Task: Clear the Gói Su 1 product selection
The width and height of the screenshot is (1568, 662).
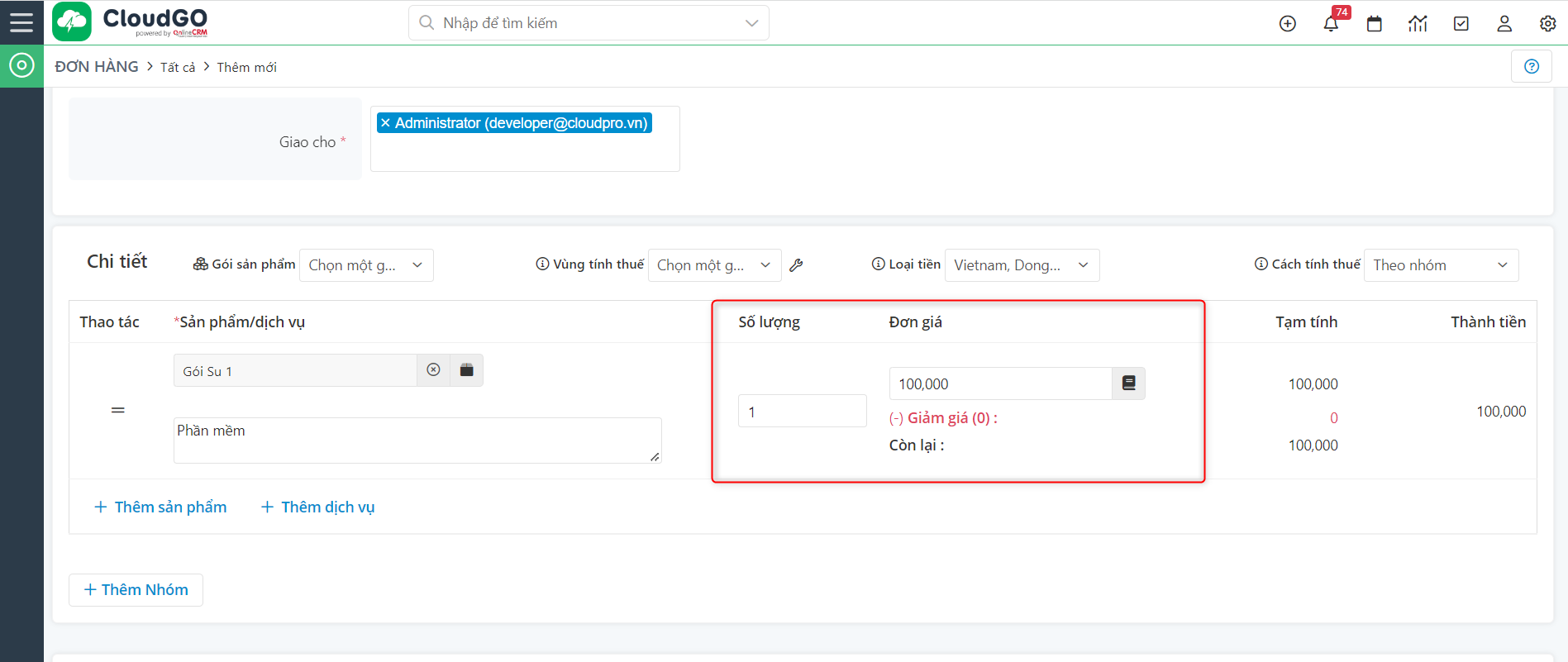Action: [433, 370]
